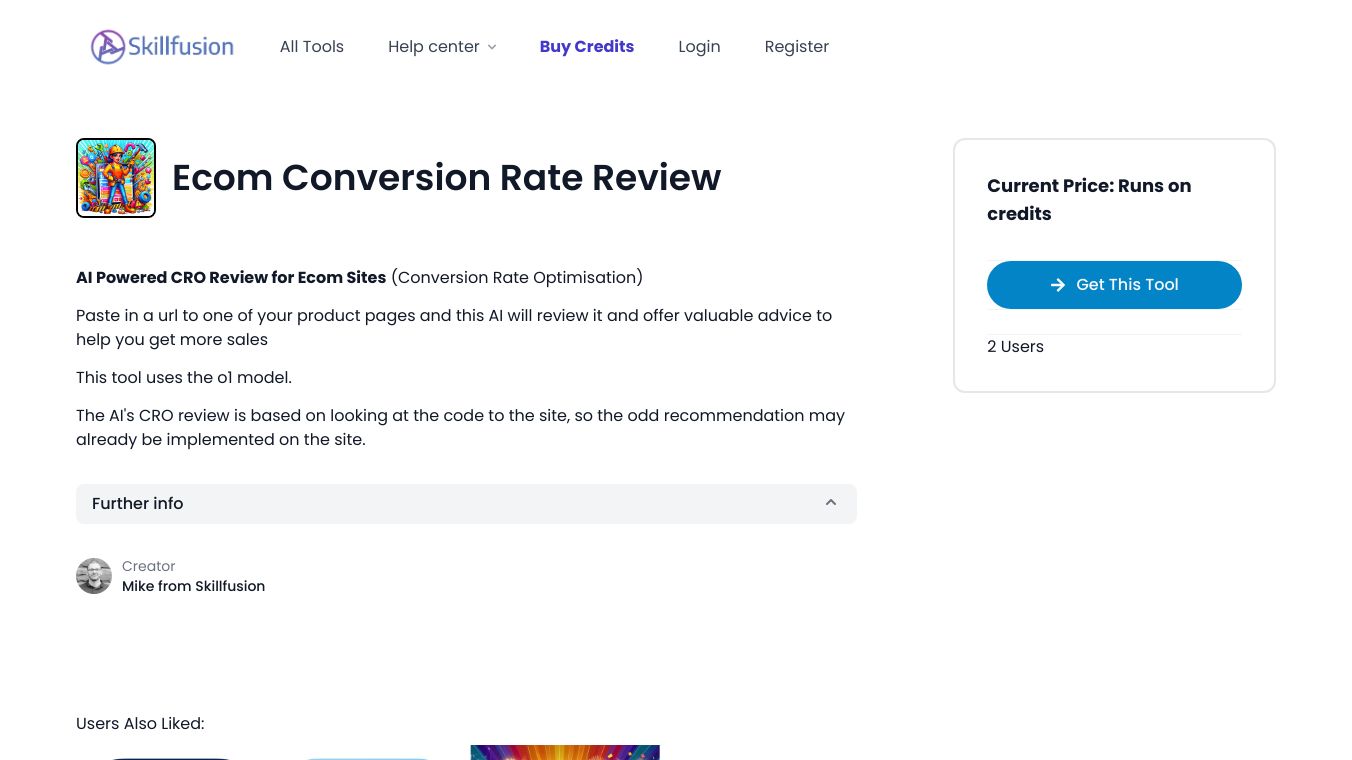This screenshot has height=760, width=1352.
Task: Open the Help center menu
Action: [434, 47]
